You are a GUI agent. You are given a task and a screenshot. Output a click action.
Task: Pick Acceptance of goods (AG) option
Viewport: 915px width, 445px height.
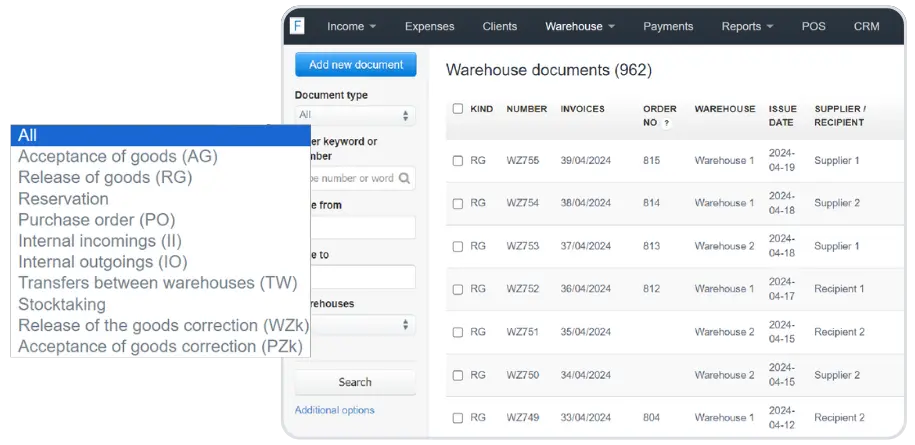117,156
